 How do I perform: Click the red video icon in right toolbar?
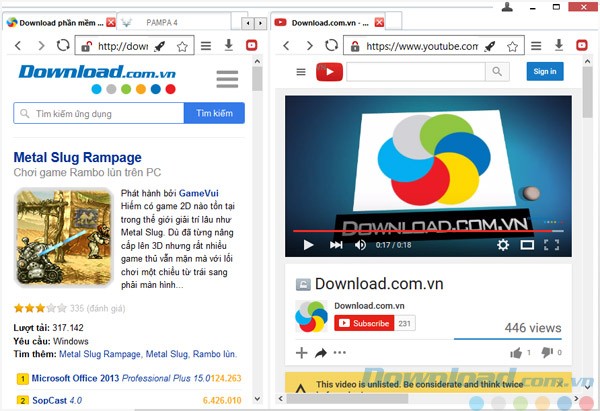coord(582,46)
